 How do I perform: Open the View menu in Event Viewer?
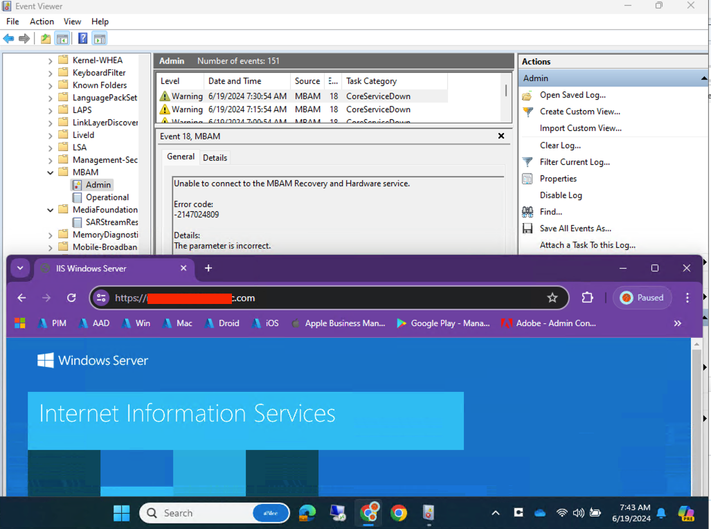[x=72, y=22]
